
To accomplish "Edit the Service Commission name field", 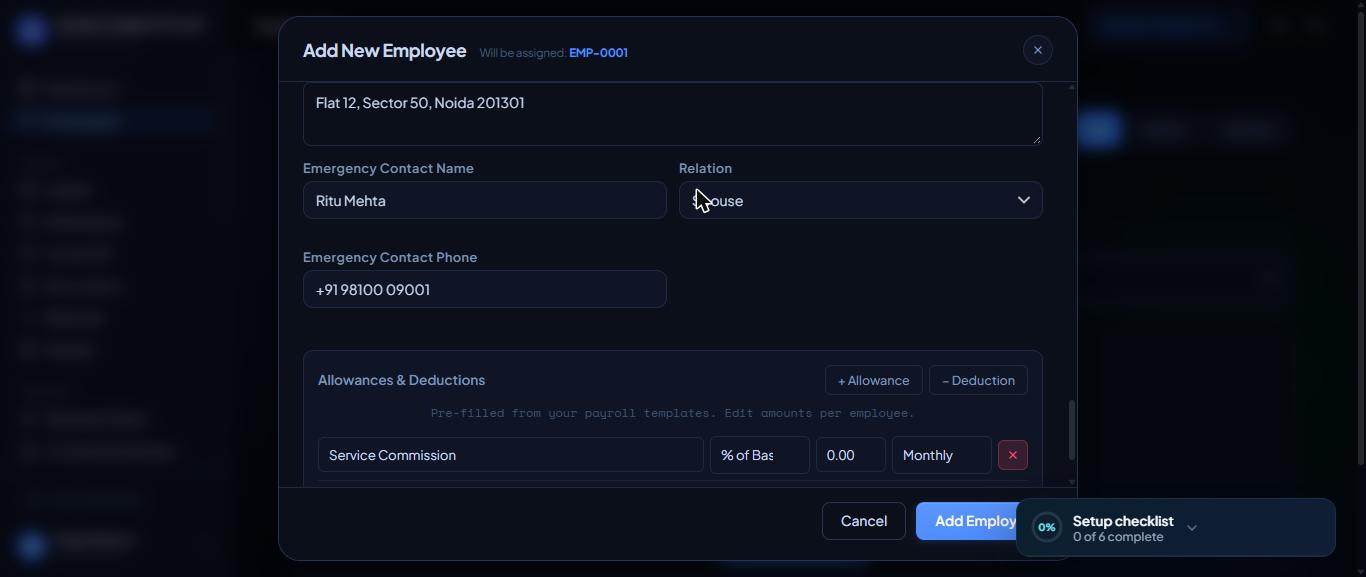I will (x=510, y=455).
